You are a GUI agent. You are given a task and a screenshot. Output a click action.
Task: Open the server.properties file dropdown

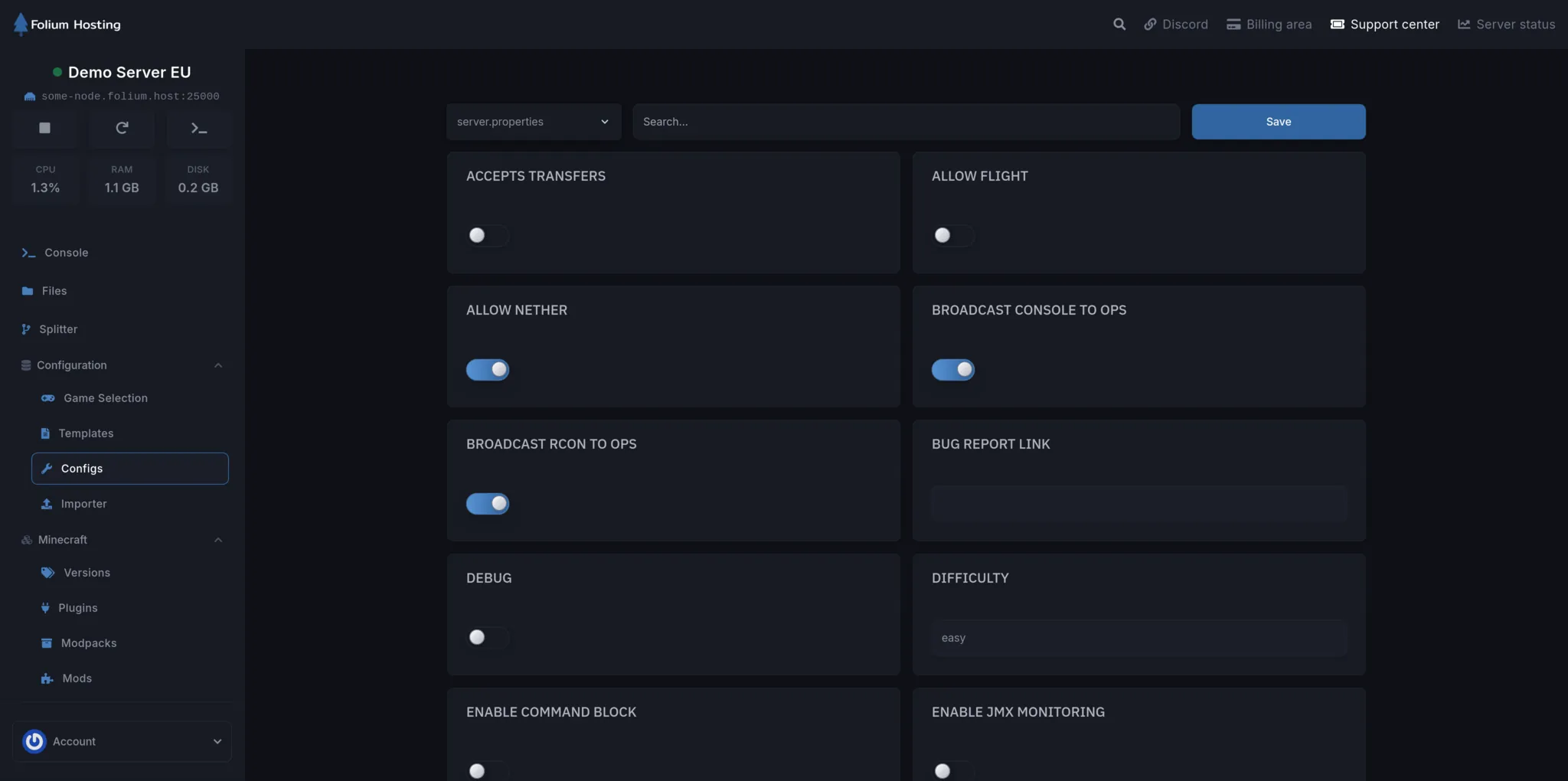[x=532, y=122]
